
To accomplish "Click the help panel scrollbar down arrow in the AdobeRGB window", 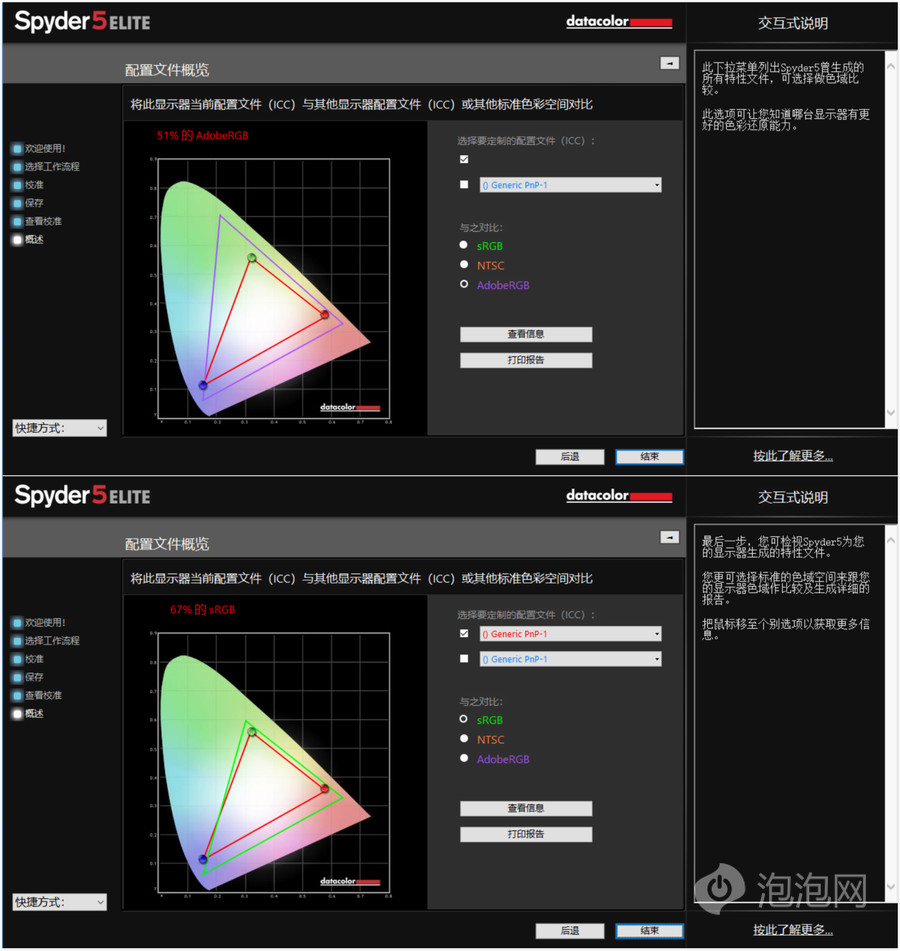I will tap(891, 413).
